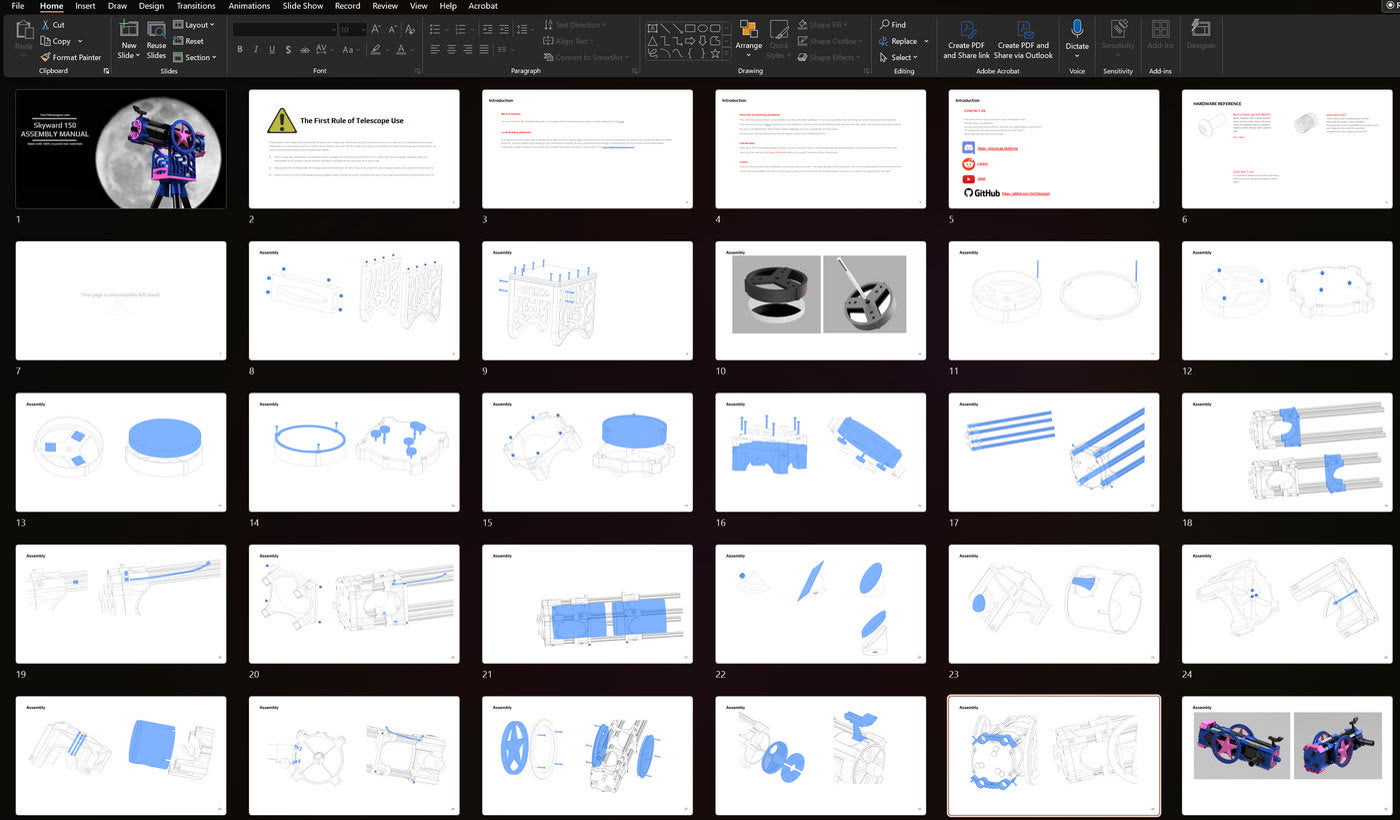Click the Cut scissors icon

45,25
